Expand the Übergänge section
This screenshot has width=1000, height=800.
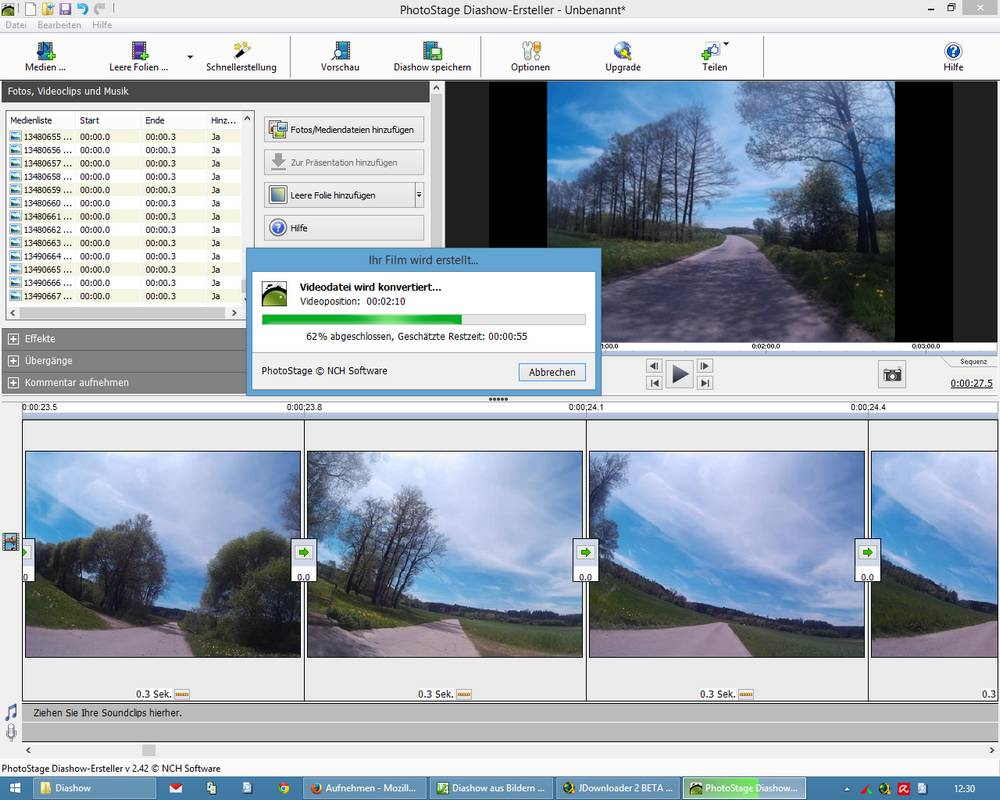pyautogui.click(x=14, y=361)
